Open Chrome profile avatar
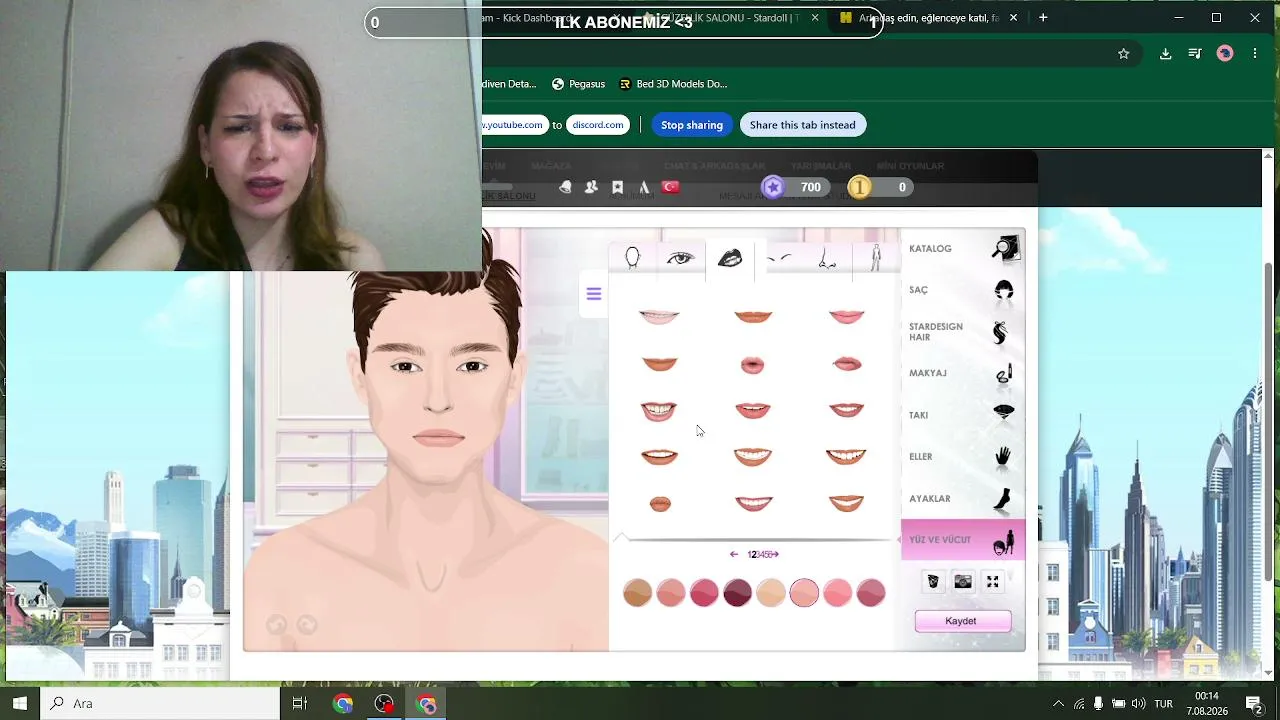 1225,54
